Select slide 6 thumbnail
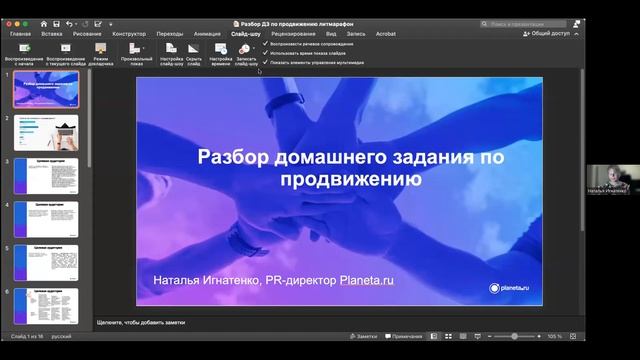640x360 pixels. coord(46,306)
